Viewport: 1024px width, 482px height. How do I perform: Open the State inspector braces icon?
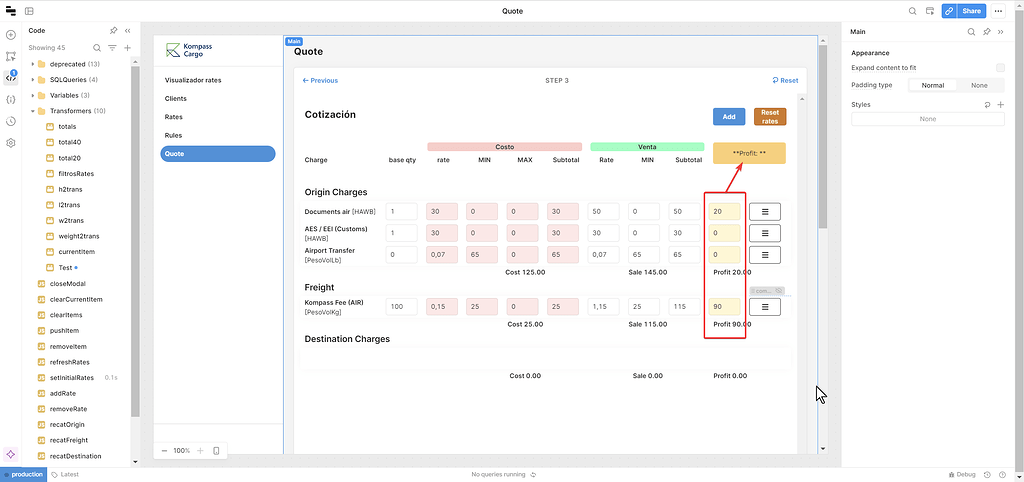10,99
